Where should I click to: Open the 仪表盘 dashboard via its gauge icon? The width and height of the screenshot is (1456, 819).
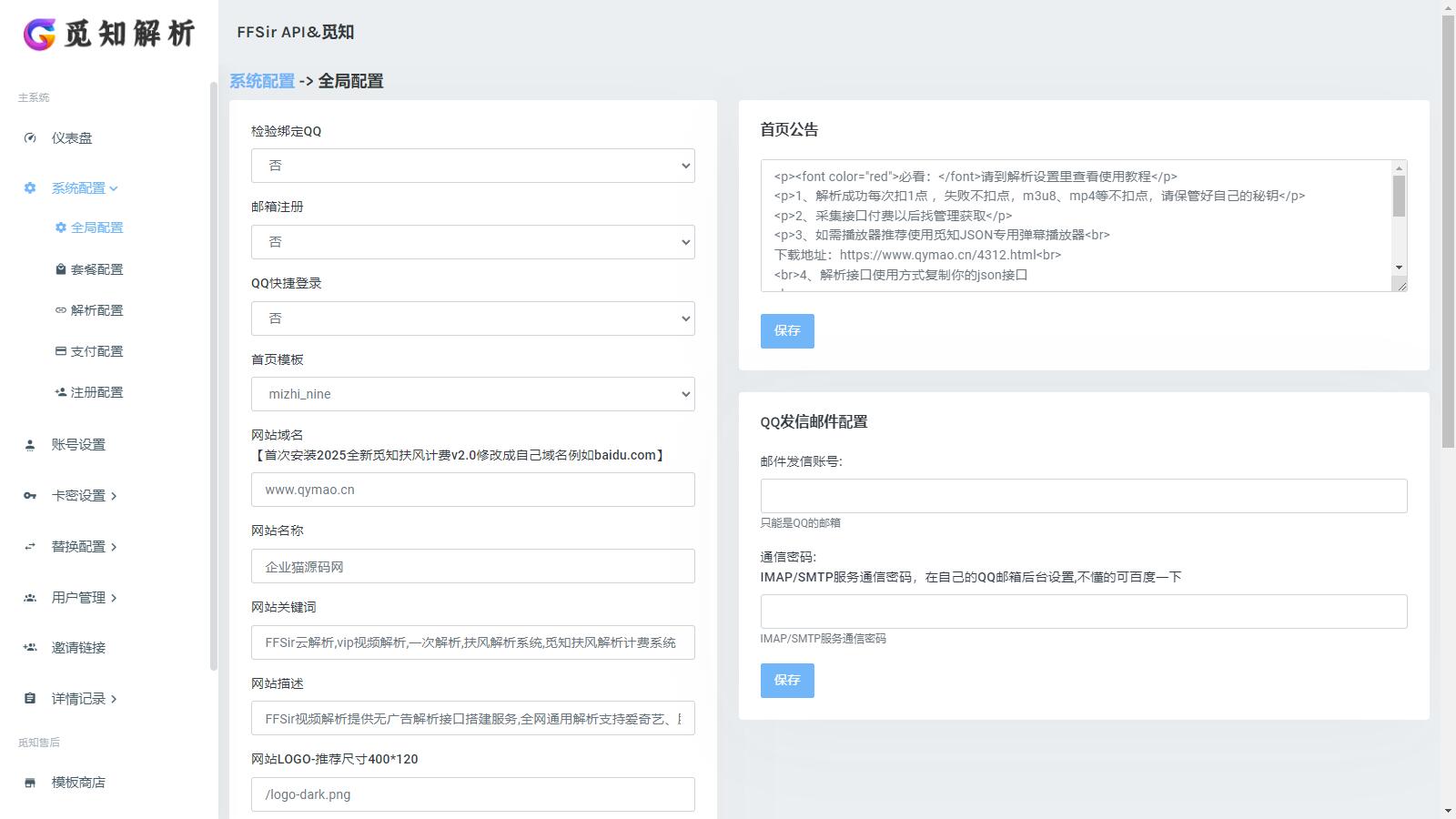tap(30, 138)
